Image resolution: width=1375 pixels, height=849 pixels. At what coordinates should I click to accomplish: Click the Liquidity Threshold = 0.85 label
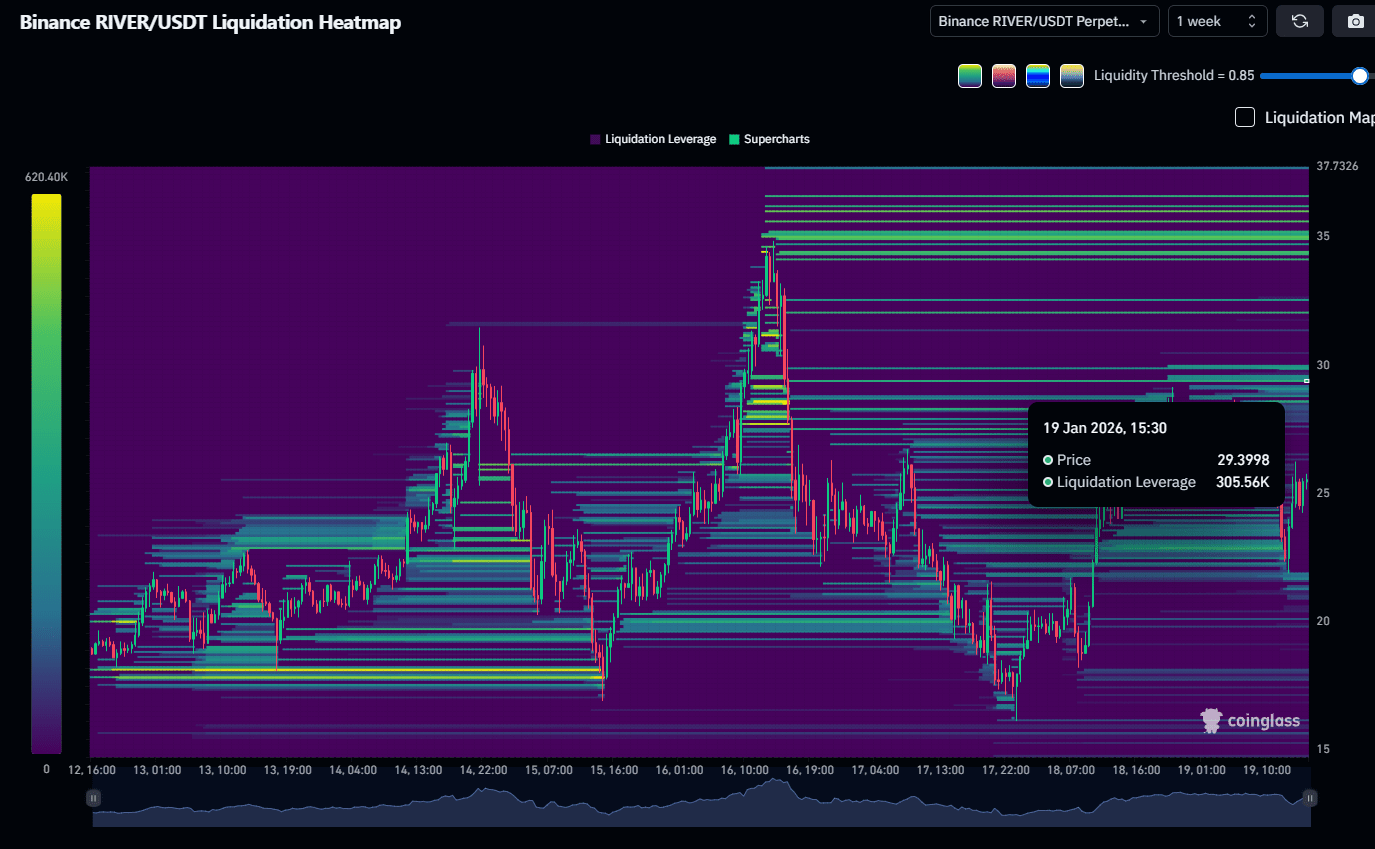tap(1174, 76)
